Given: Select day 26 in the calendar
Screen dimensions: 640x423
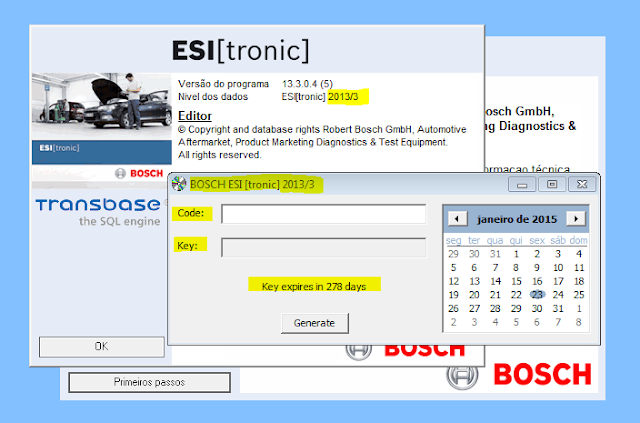Looking at the screenshot, I should click(453, 308).
